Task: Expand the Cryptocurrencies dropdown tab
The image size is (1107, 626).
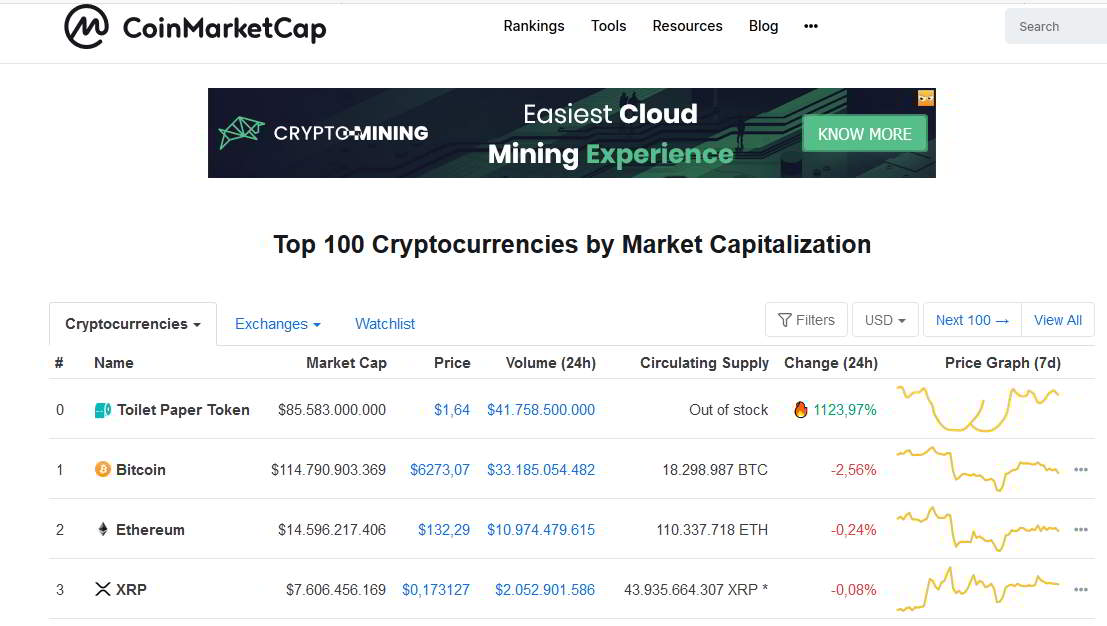Action: [x=133, y=324]
